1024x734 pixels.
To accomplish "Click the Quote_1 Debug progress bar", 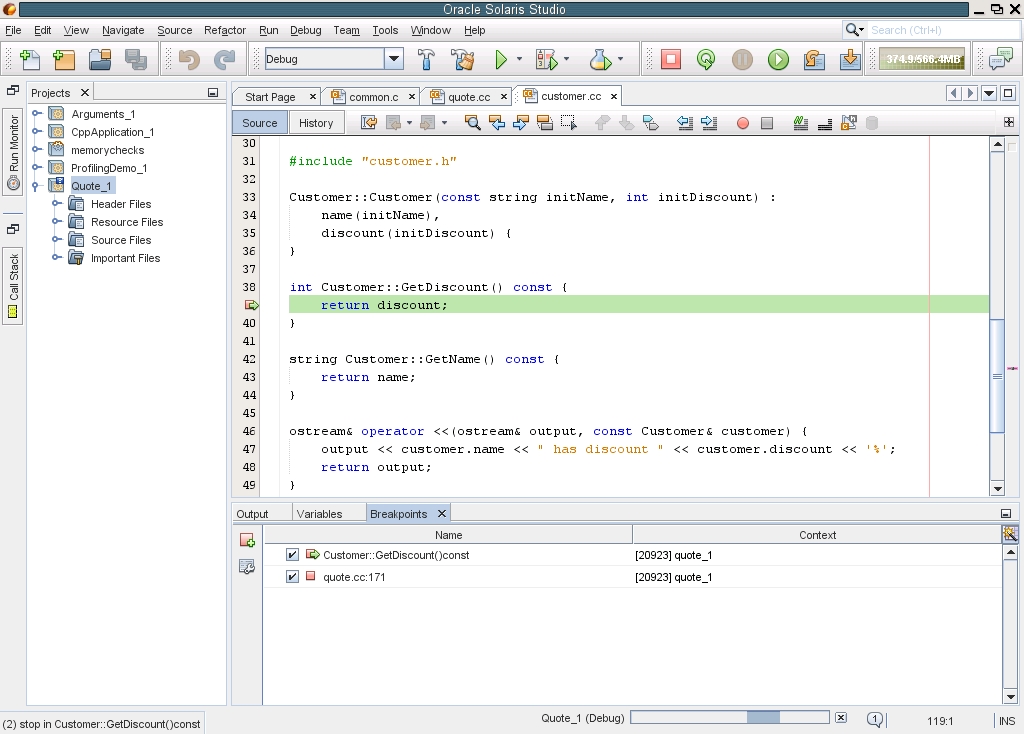I will (x=729, y=718).
